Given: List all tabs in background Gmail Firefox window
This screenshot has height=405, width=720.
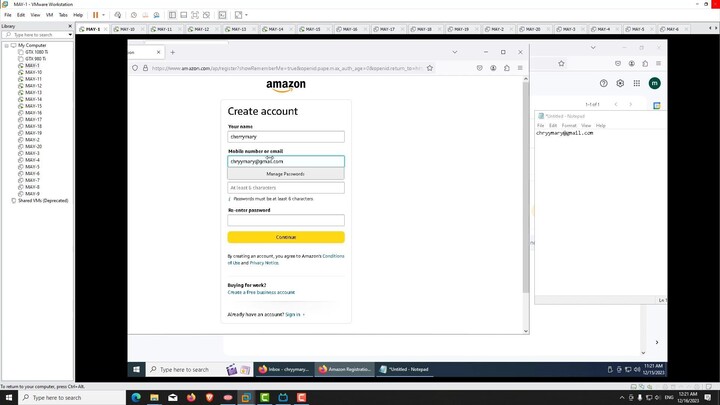Looking at the screenshot, I should 593,48.
